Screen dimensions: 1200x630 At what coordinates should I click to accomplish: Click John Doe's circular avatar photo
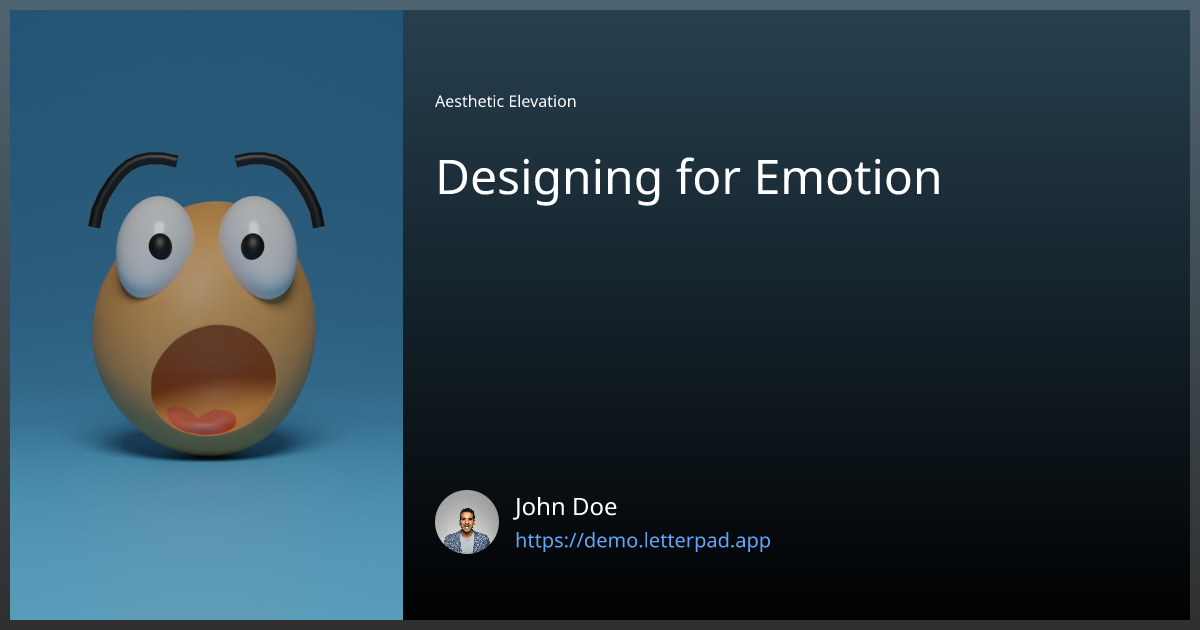pos(466,522)
